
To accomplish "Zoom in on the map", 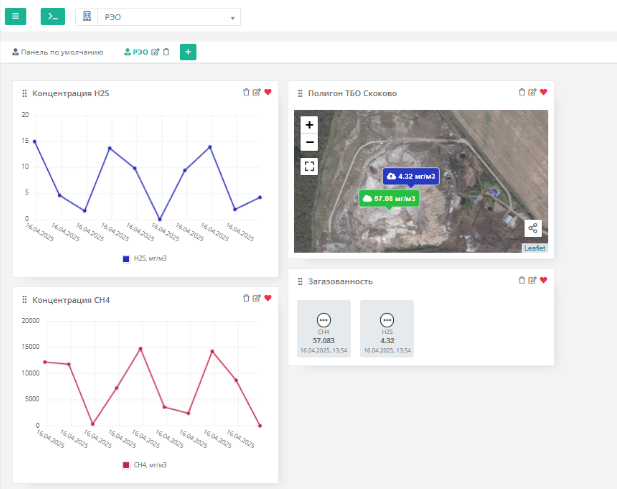I will [x=309, y=125].
